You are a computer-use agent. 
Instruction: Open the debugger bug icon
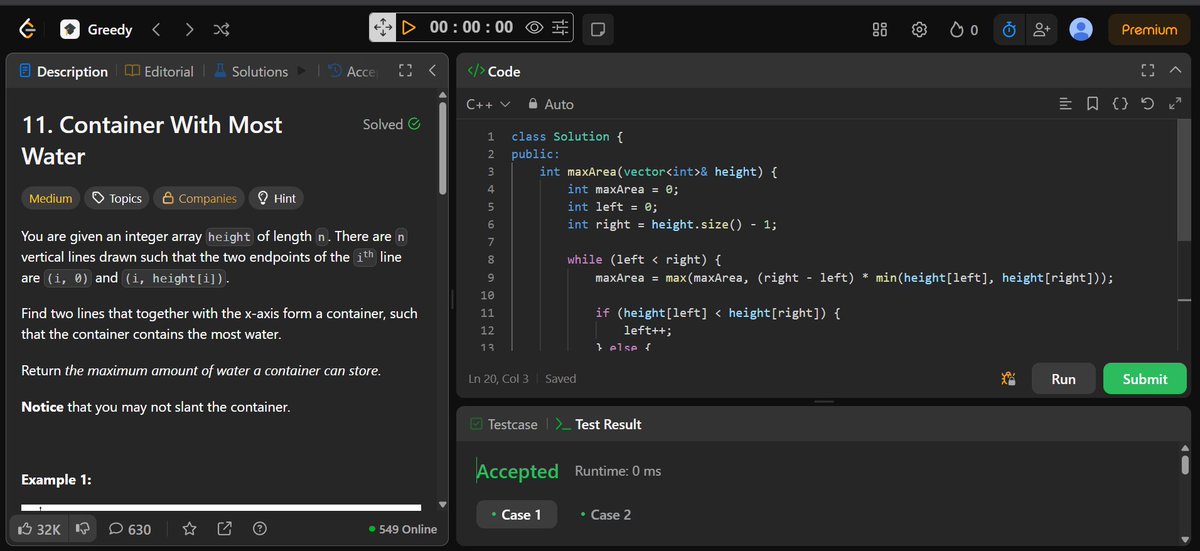click(x=1008, y=379)
